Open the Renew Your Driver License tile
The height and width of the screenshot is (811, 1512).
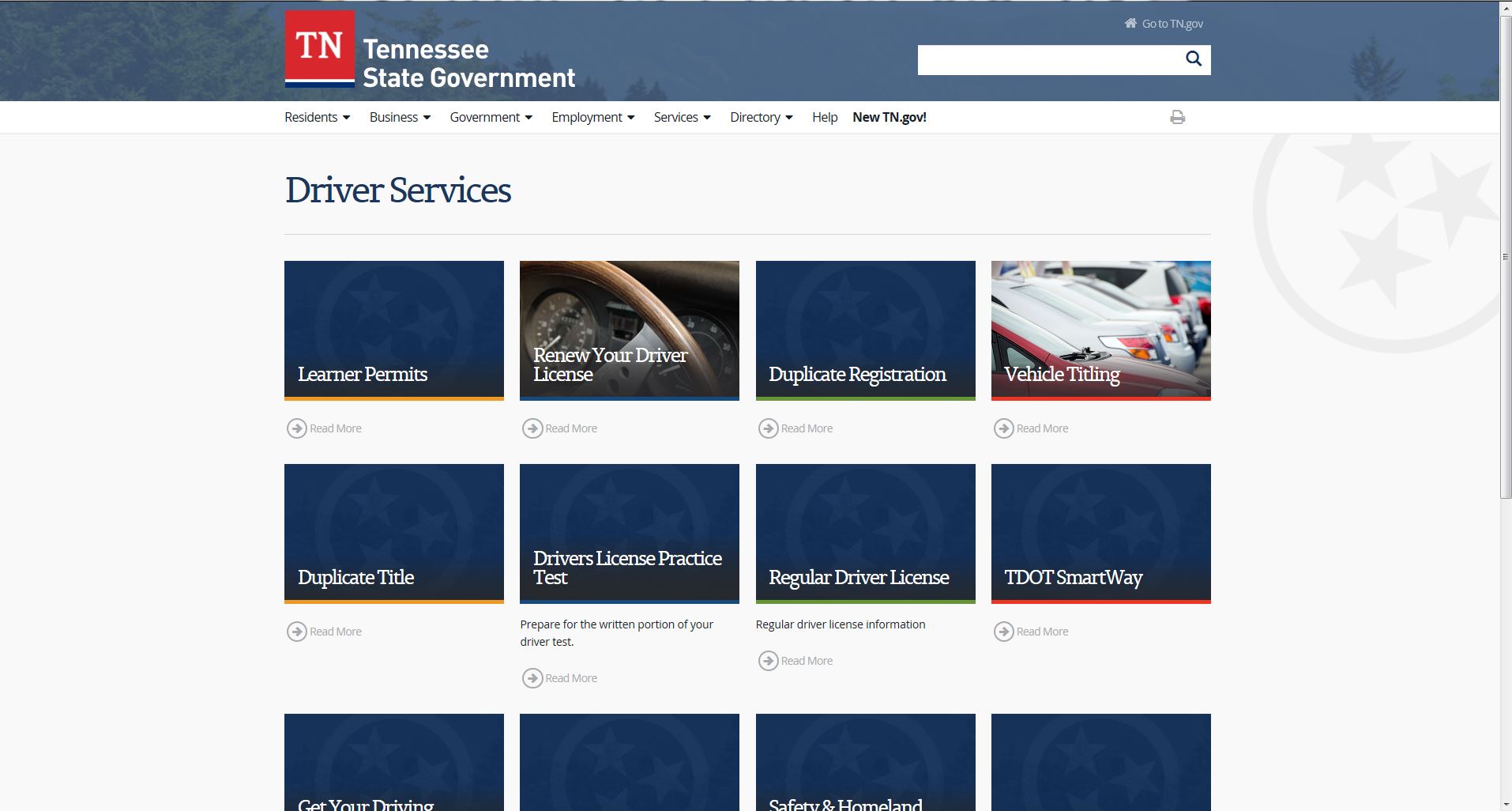coord(629,330)
